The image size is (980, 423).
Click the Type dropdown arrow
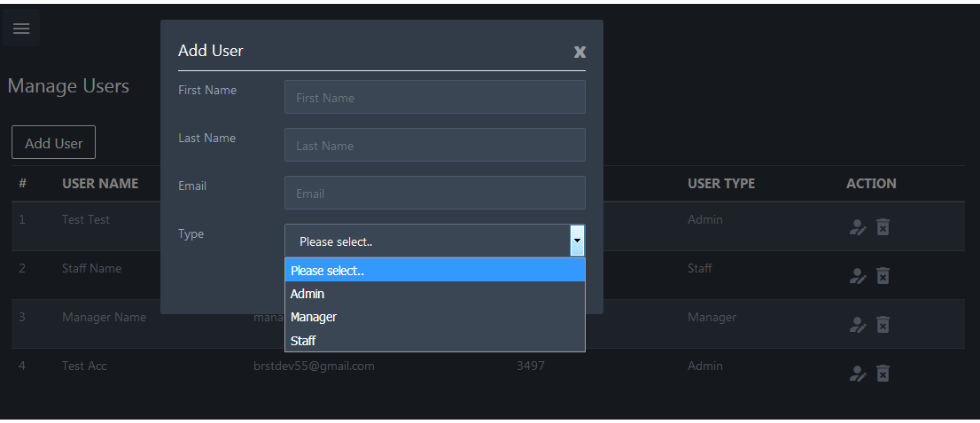(x=577, y=241)
